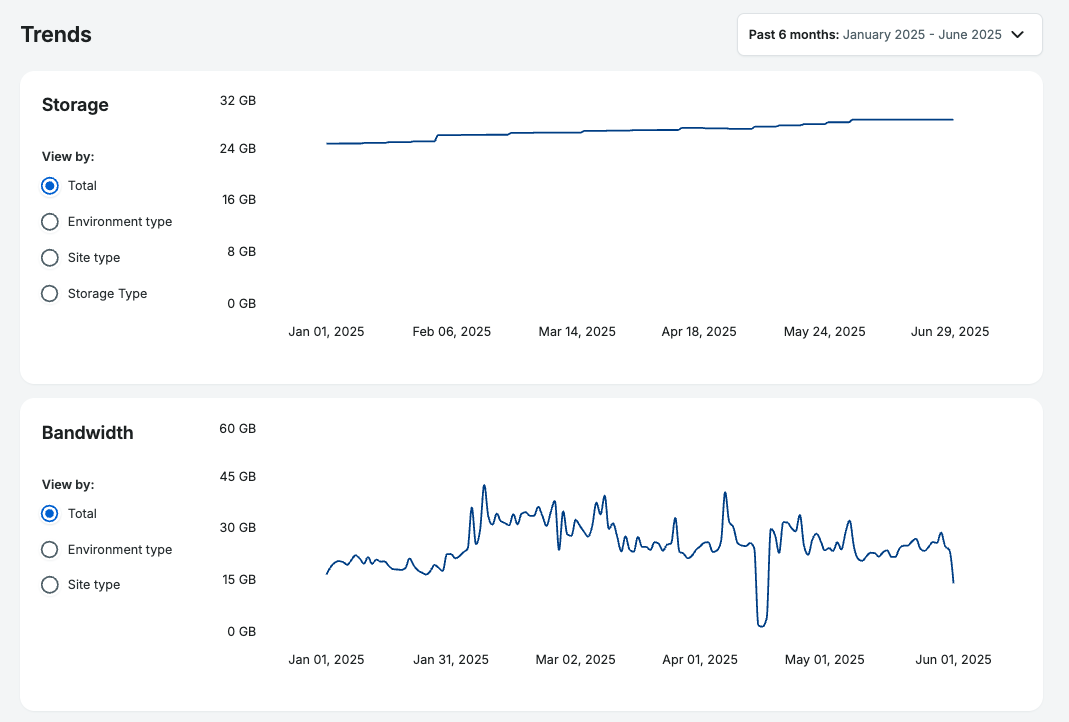
Task: Click the Storage card title
Action: (75, 105)
